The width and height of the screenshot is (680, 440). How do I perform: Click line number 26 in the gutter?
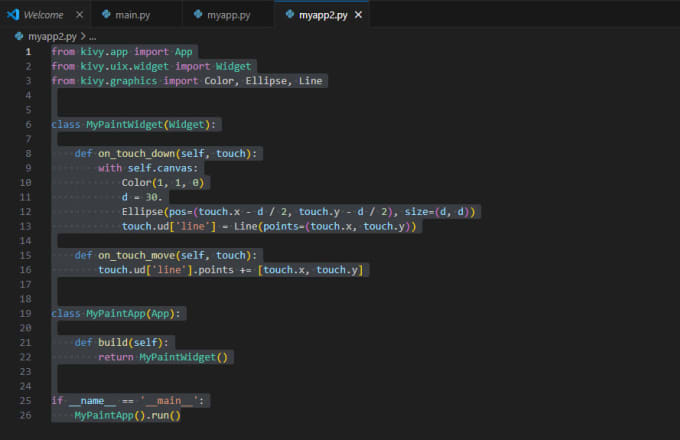(26, 416)
